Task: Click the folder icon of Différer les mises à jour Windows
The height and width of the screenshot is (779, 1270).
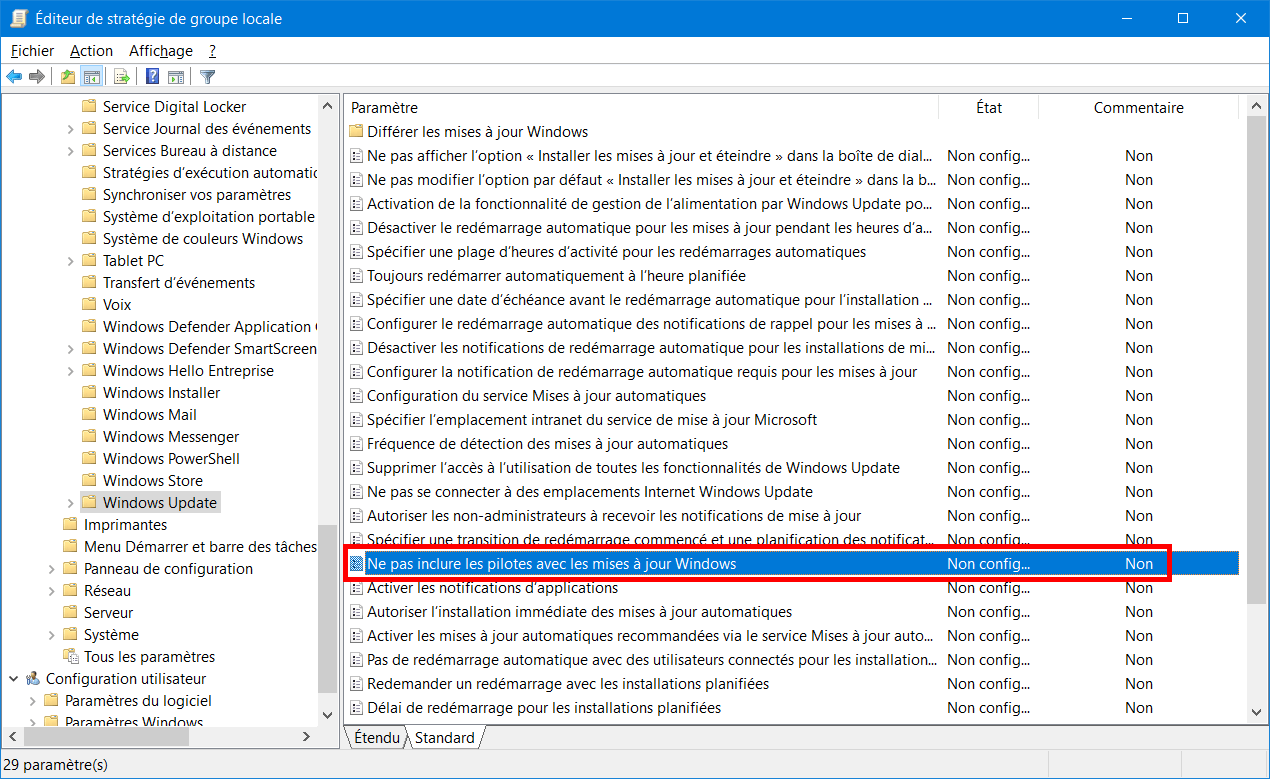Action: click(x=355, y=132)
